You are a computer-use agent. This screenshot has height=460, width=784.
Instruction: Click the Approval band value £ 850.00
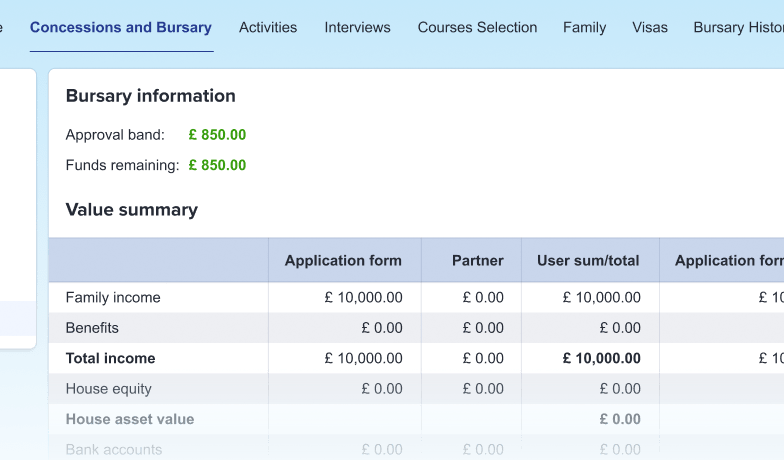tap(217, 135)
